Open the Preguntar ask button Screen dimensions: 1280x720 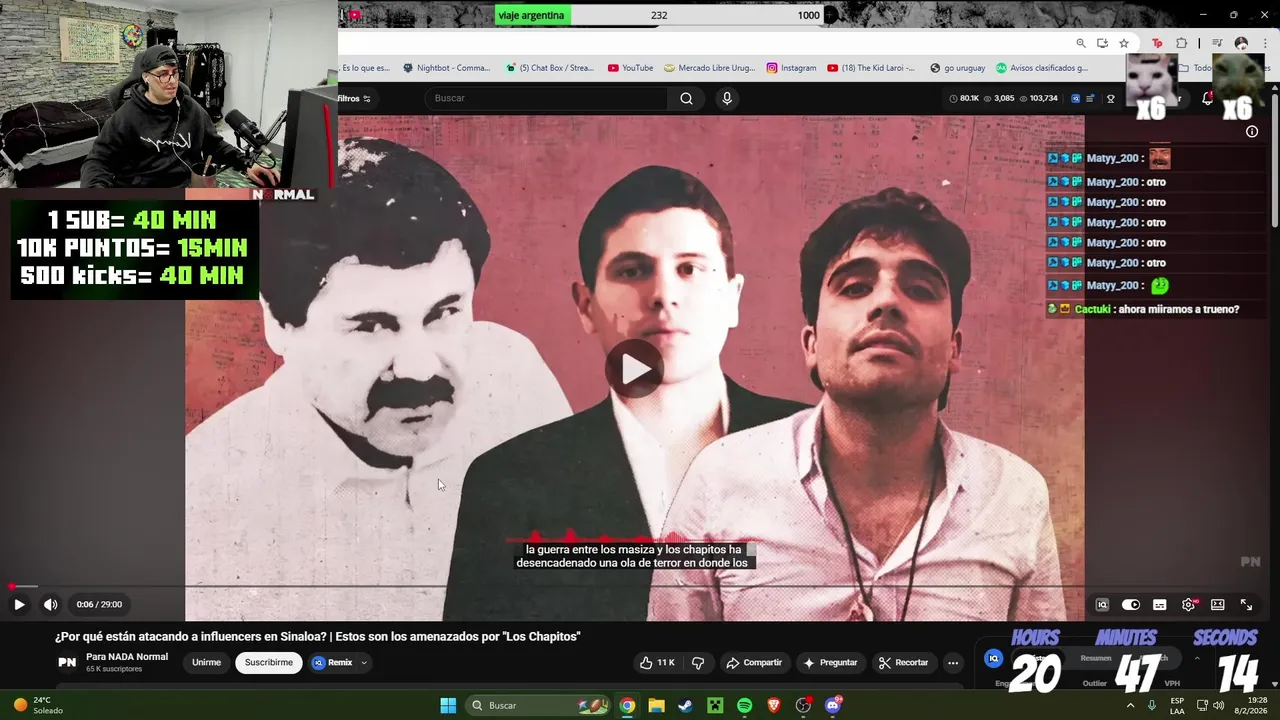[x=830, y=662]
